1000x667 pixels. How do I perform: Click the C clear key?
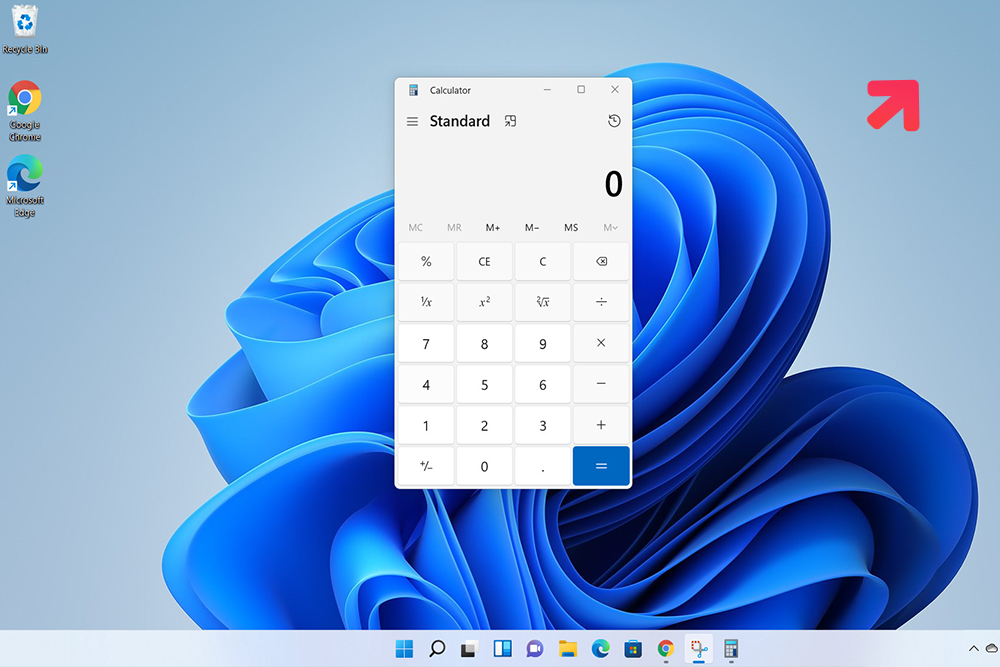point(543,261)
